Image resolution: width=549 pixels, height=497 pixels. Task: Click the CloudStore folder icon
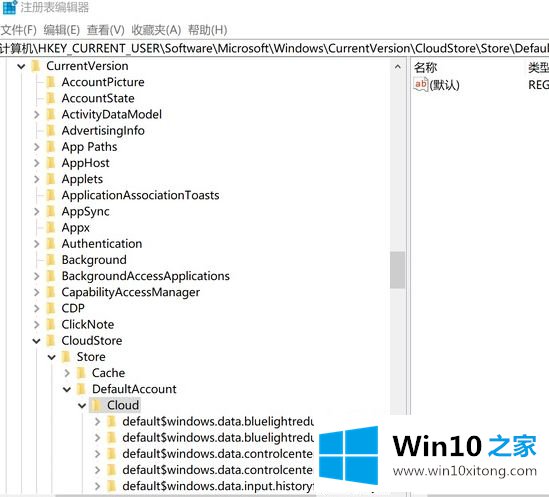[51, 340]
